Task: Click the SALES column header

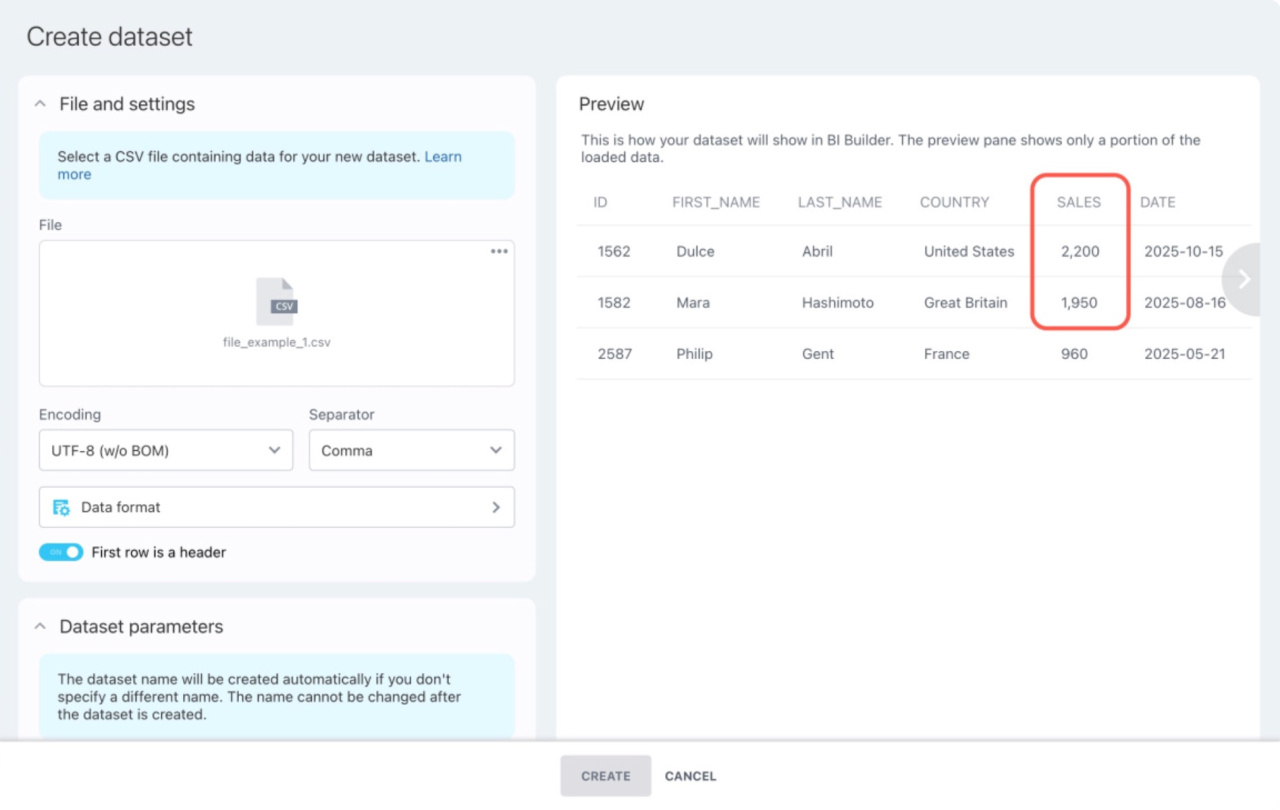Action: tap(1078, 202)
